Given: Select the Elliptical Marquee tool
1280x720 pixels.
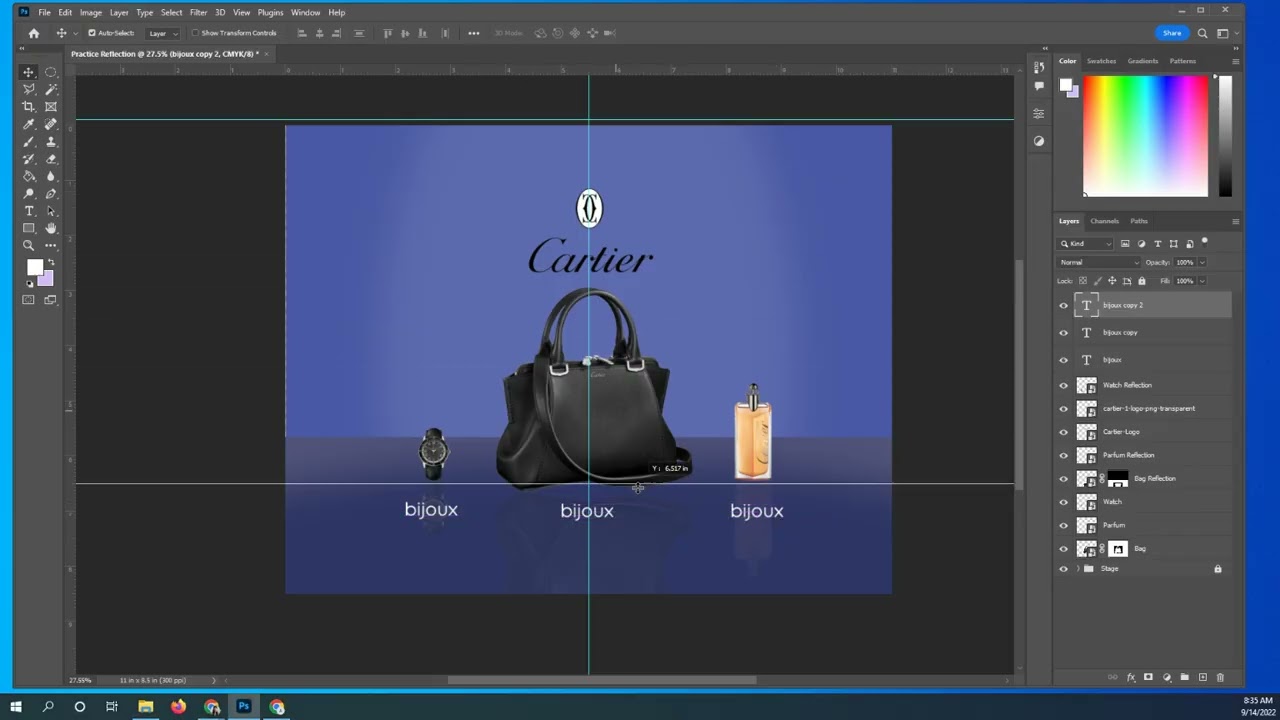Looking at the screenshot, I should coord(51,72).
